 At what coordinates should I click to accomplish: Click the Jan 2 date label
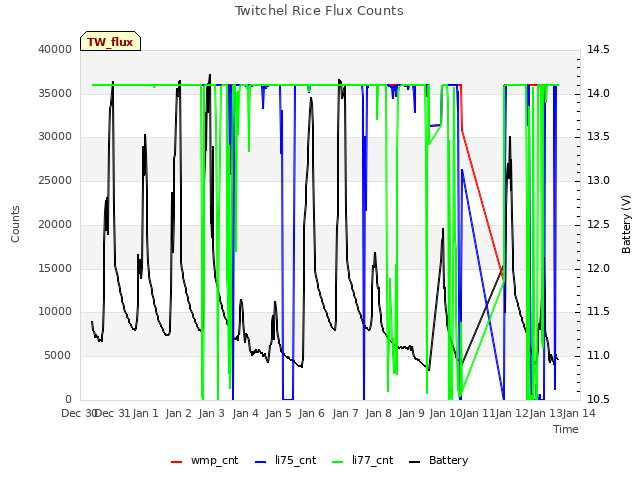point(179,413)
